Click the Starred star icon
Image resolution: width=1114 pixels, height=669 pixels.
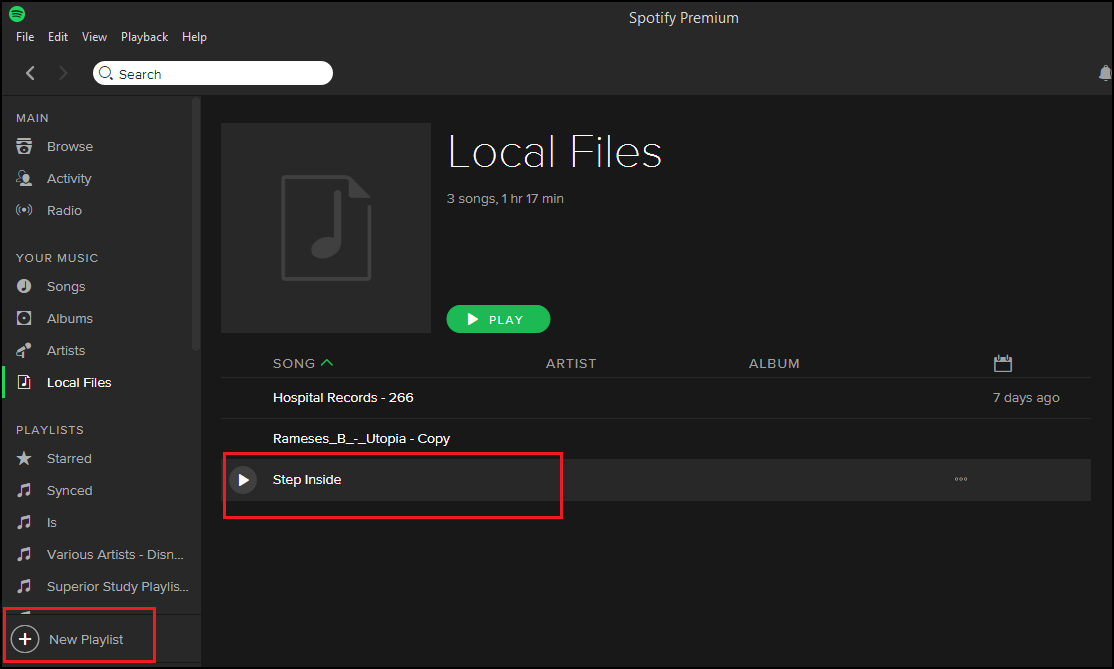click(24, 458)
